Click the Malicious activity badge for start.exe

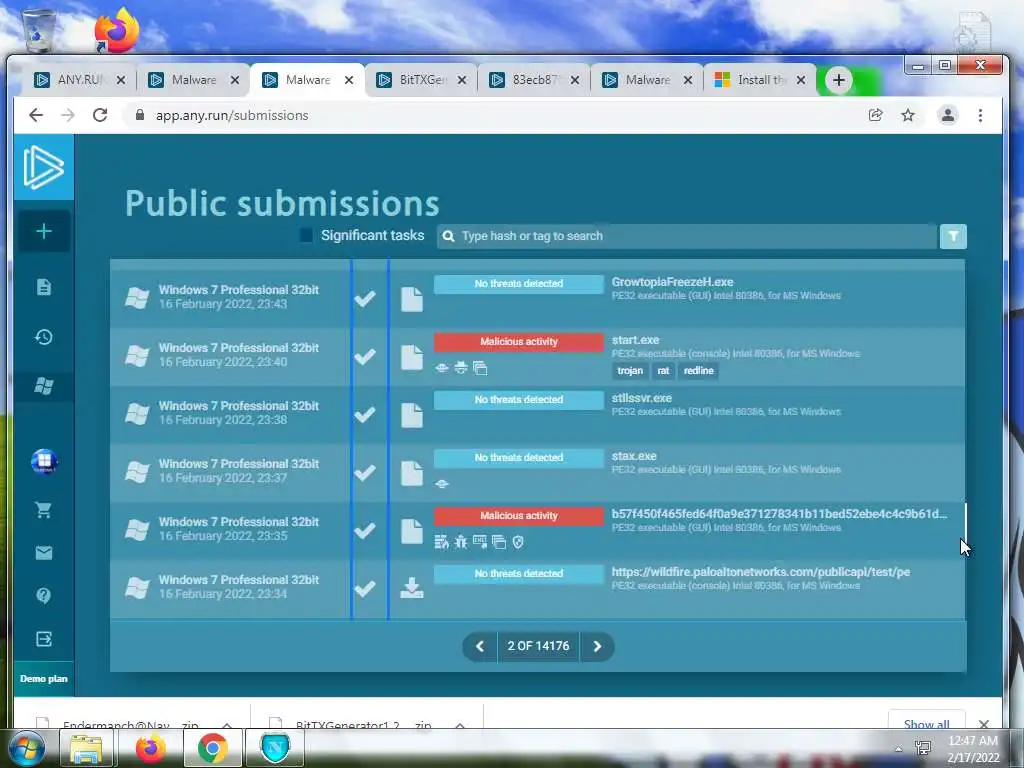(519, 342)
